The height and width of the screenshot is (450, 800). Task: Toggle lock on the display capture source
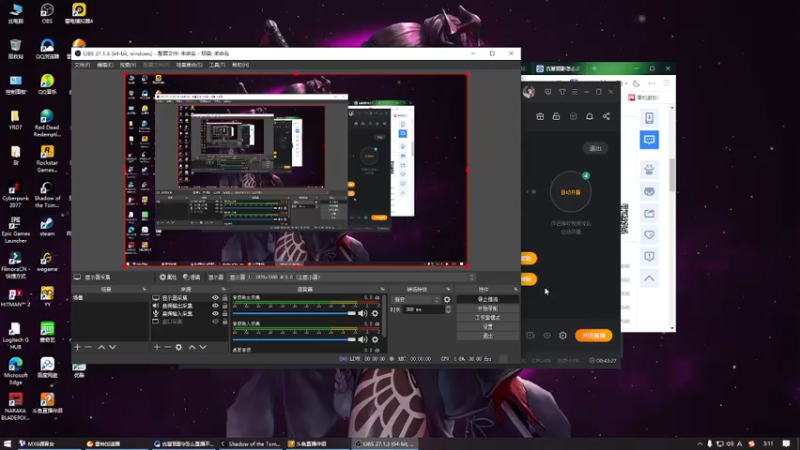tap(224, 298)
